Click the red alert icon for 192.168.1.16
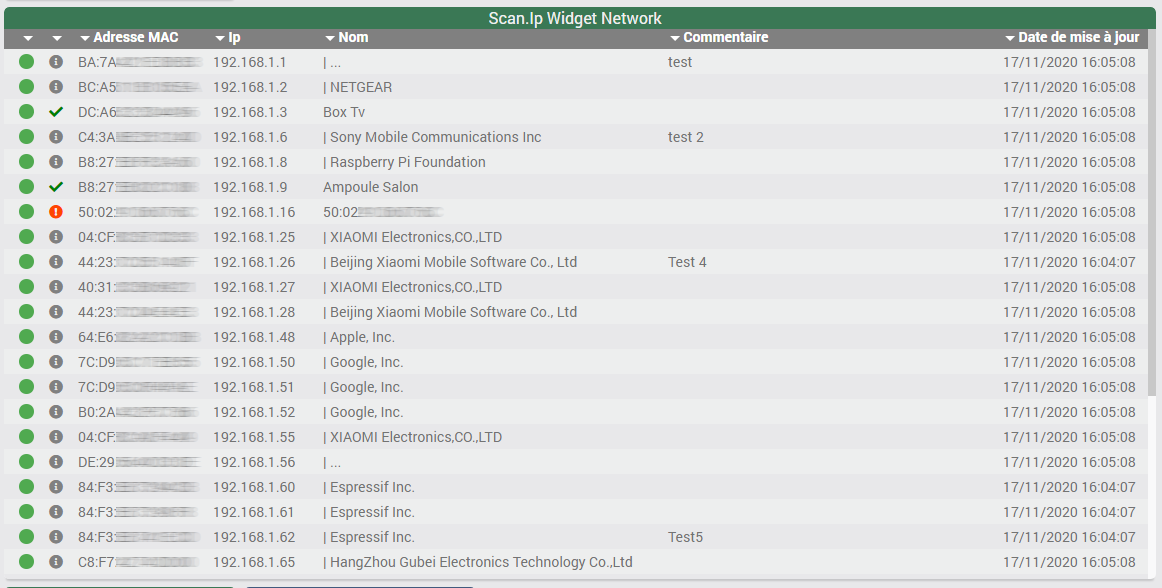The width and height of the screenshot is (1162, 588). click(56, 212)
